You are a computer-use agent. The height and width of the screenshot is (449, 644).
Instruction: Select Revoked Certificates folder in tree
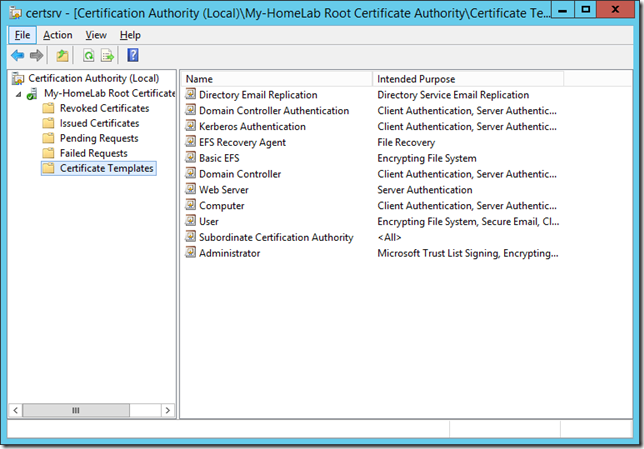103,108
